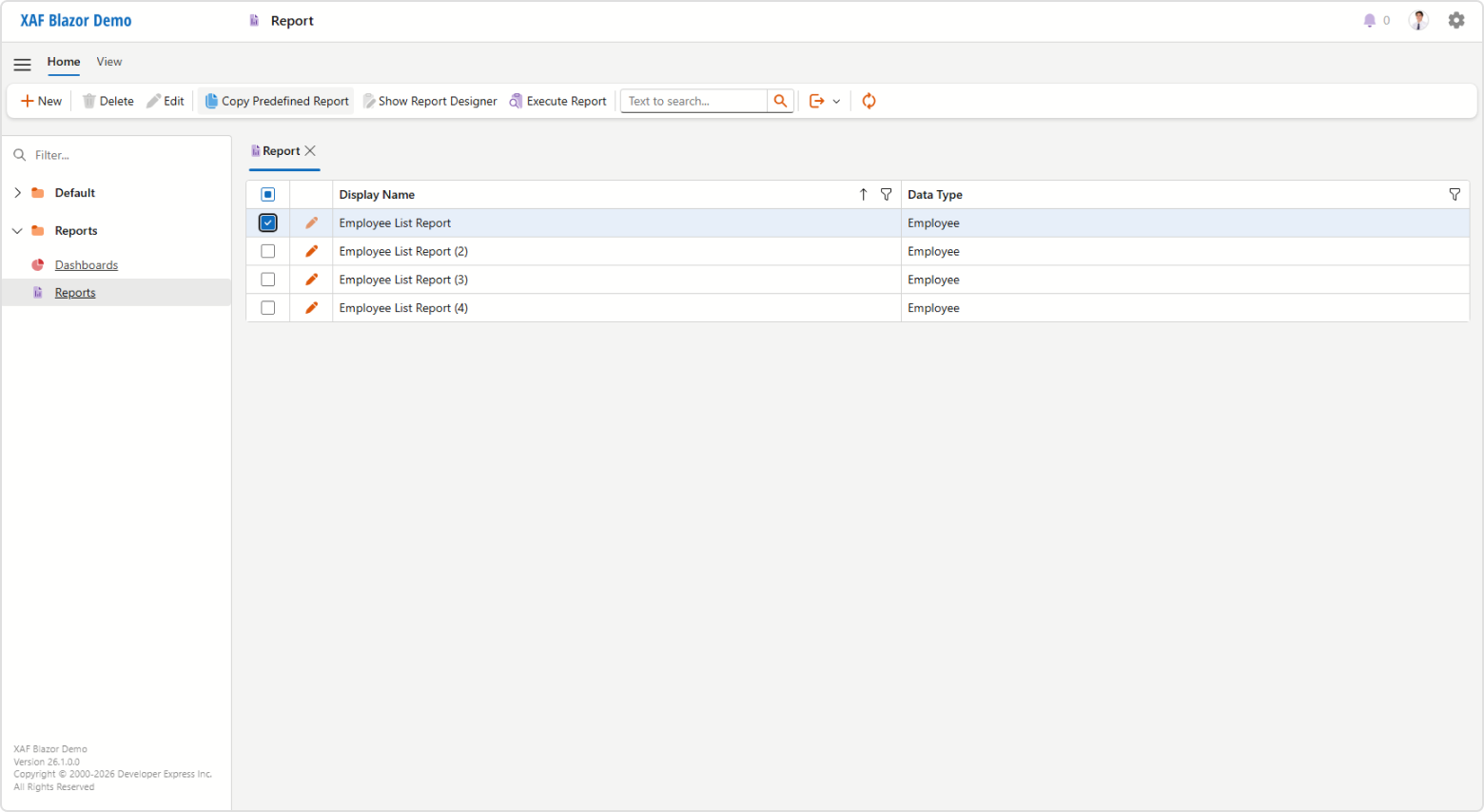Edit Employee List Report (3) pencil icon
Screen dimensions: 1484x812
311,280
